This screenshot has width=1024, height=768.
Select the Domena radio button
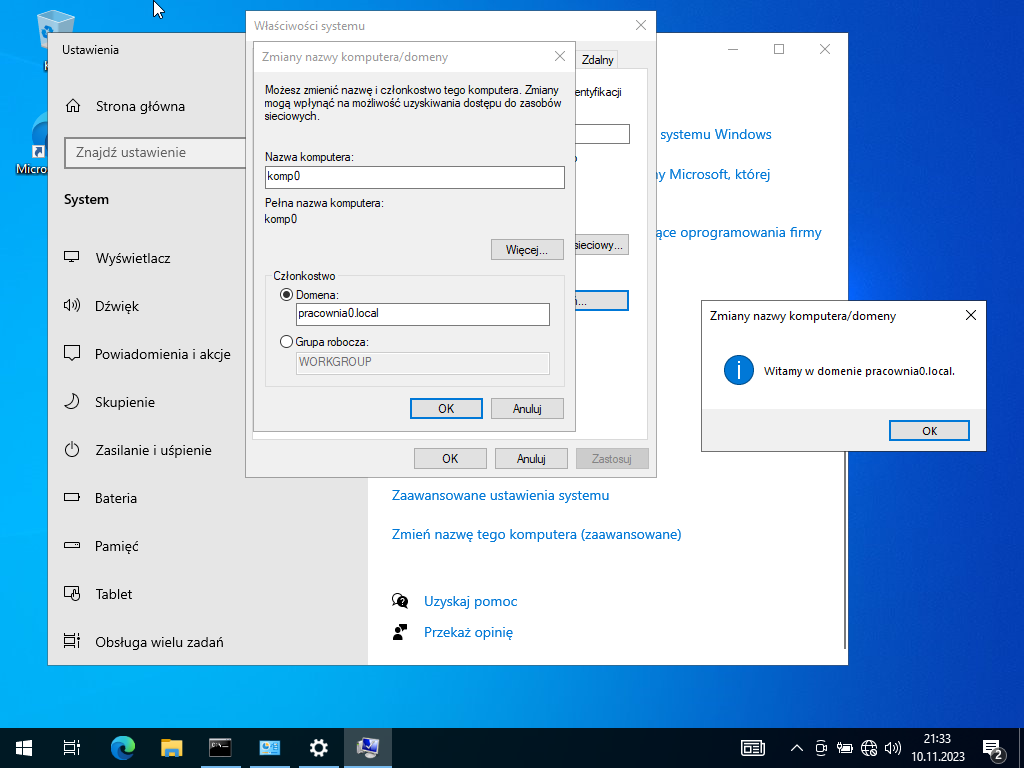286,295
